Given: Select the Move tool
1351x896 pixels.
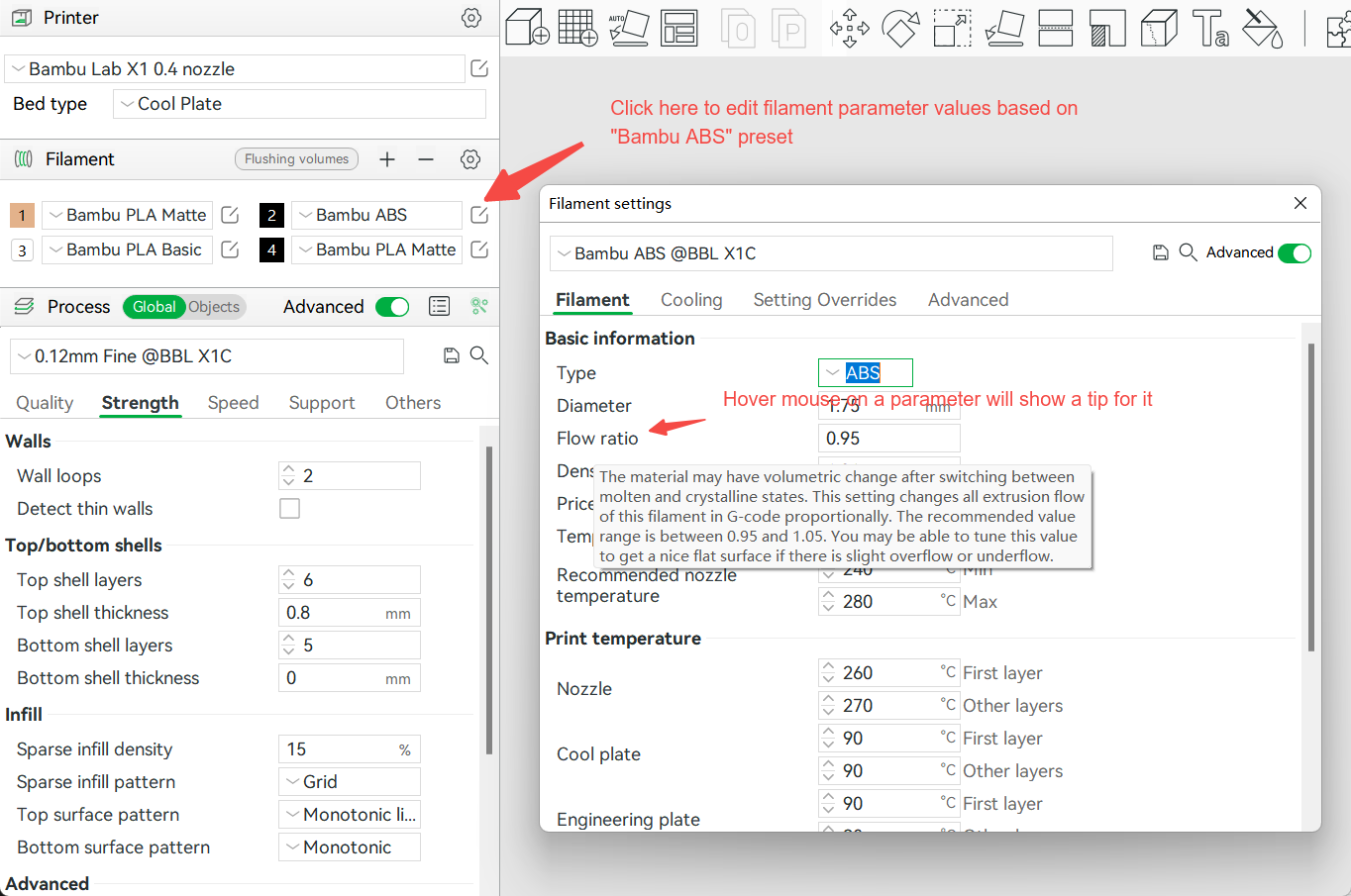Looking at the screenshot, I should tap(849, 28).
